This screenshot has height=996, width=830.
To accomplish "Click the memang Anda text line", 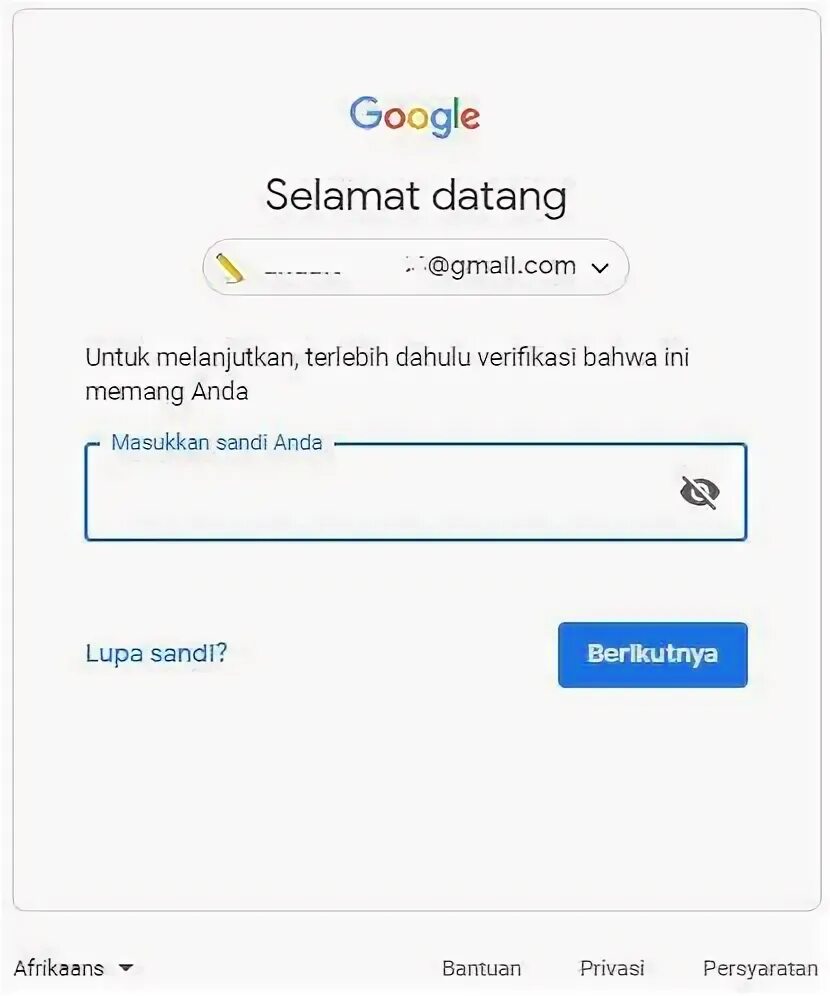I will pyautogui.click(x=166, y=391).
